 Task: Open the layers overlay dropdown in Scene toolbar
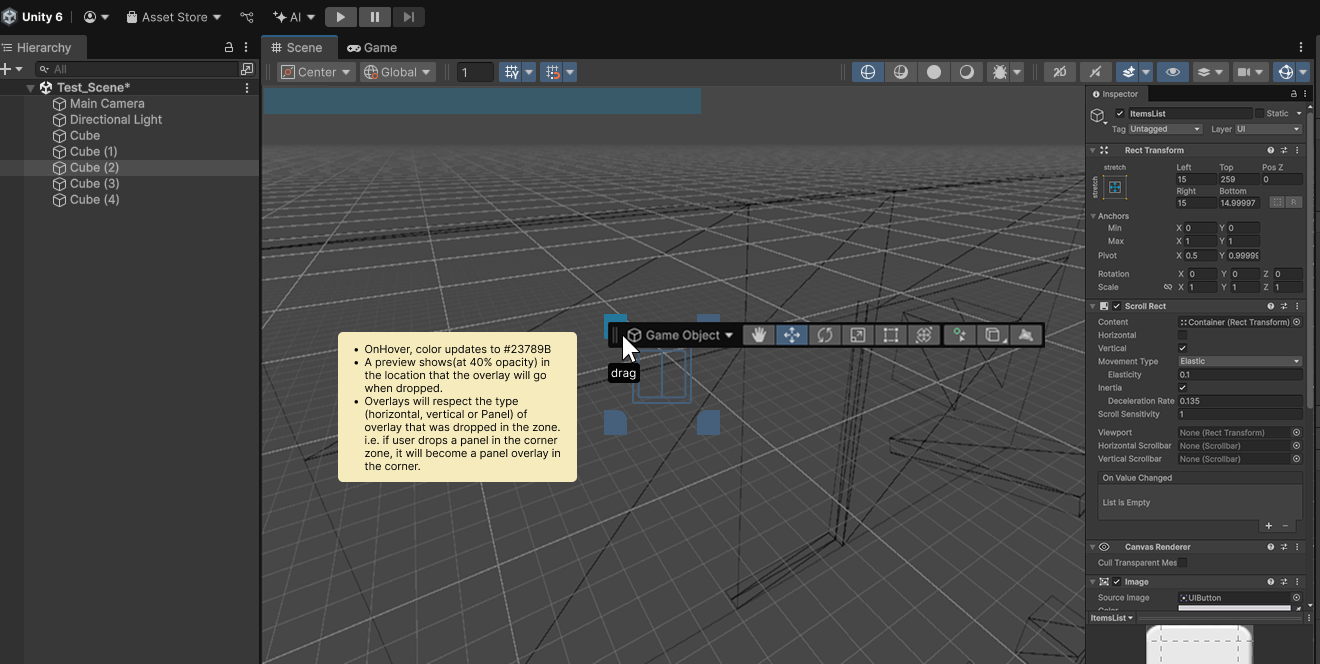1210,72
